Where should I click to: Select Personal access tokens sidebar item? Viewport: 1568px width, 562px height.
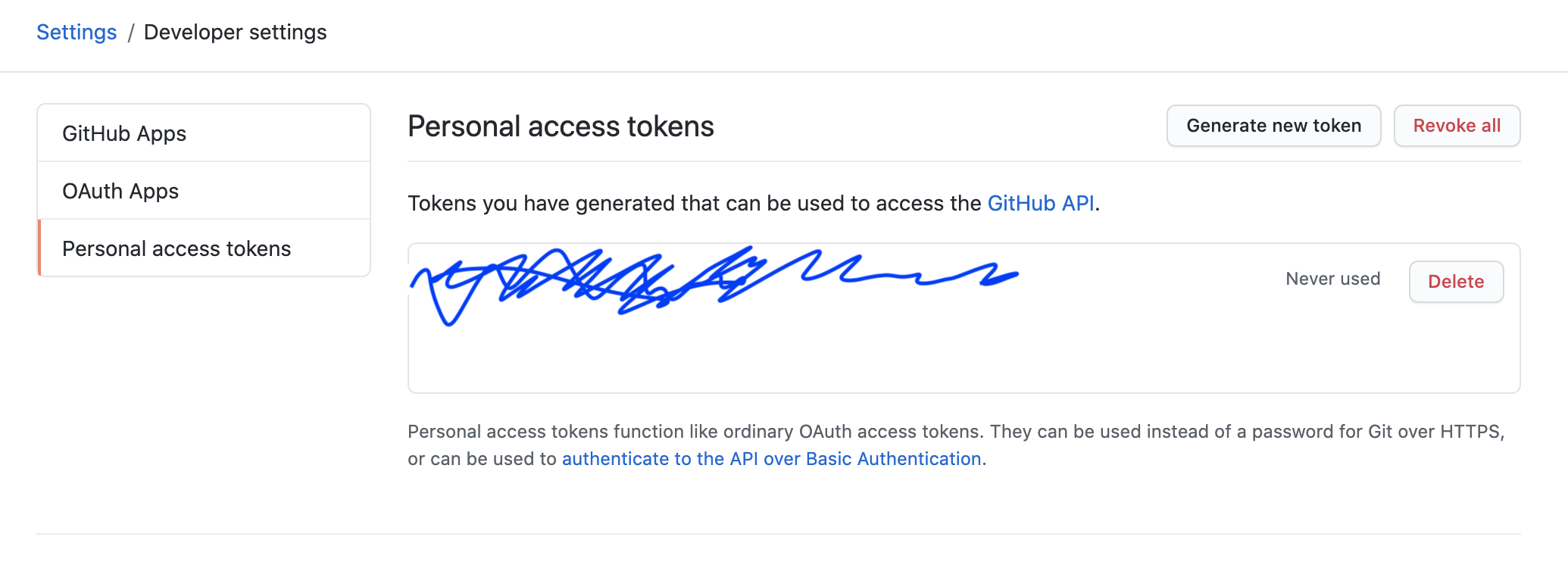[x=176, y=248]
